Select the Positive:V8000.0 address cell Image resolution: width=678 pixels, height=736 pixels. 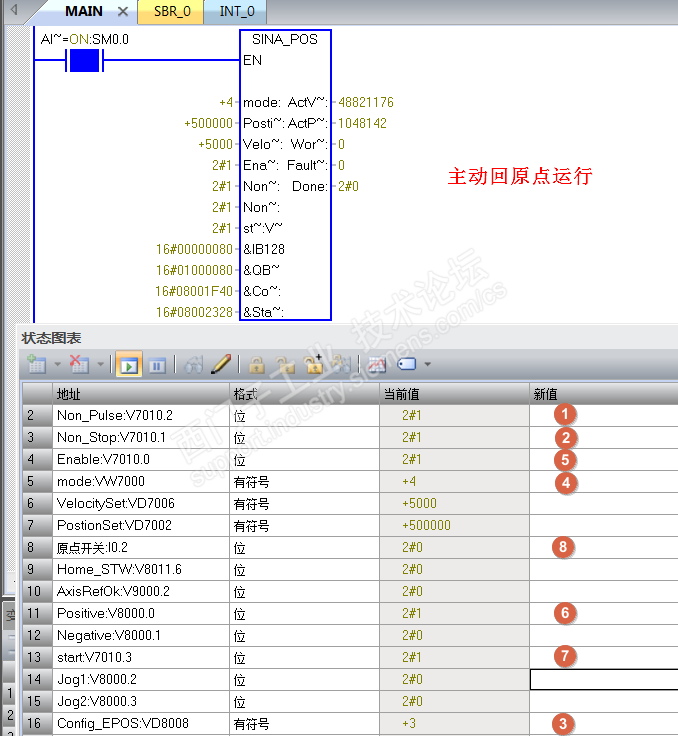[140, 613]
